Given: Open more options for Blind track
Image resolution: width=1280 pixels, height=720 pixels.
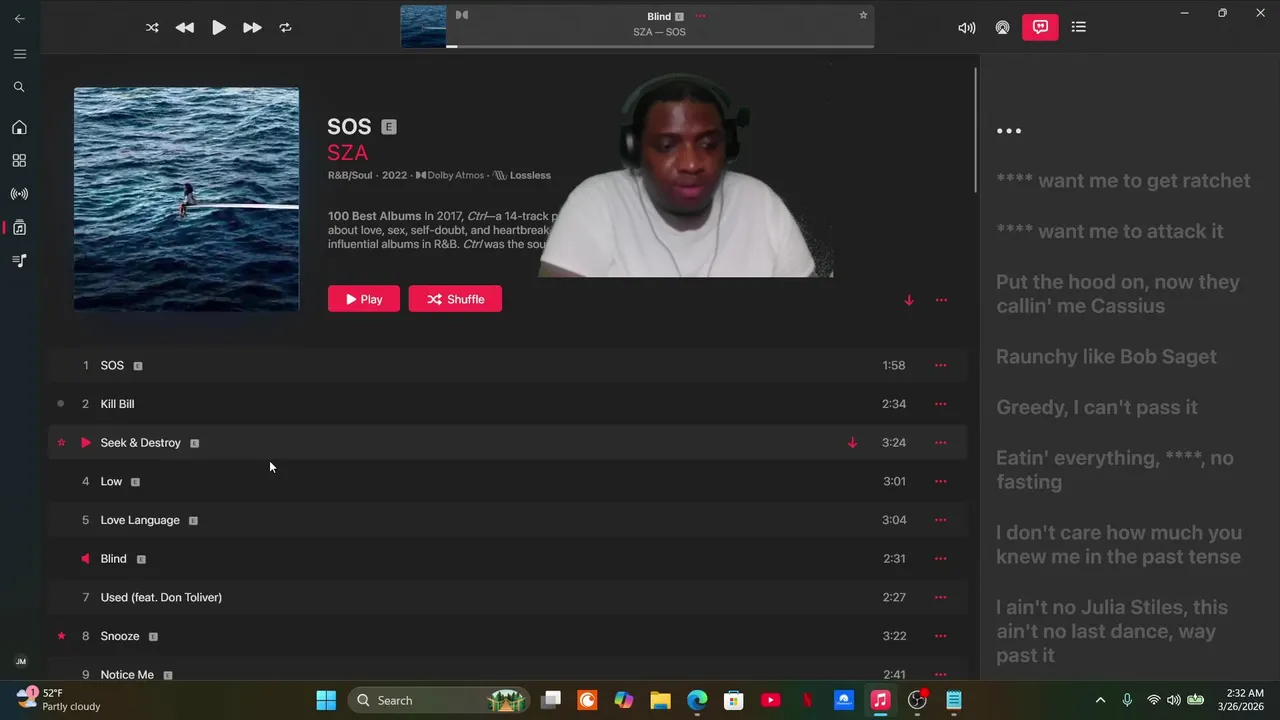Looking at the screenshot, I should 940,559.
